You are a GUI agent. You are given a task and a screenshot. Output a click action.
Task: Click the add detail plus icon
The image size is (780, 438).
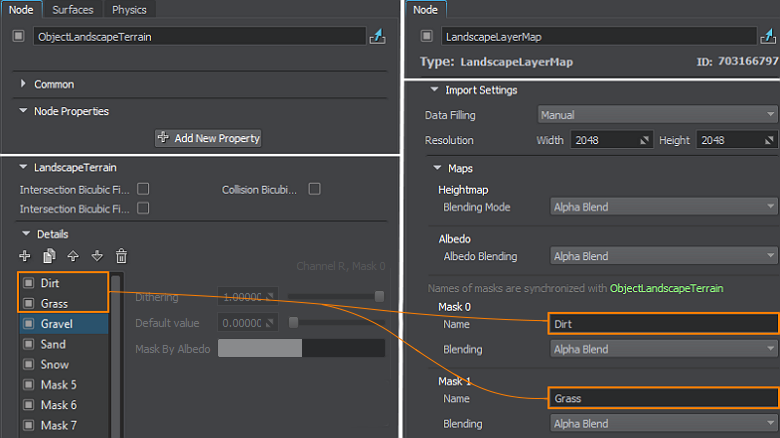(x=24, y=256)
